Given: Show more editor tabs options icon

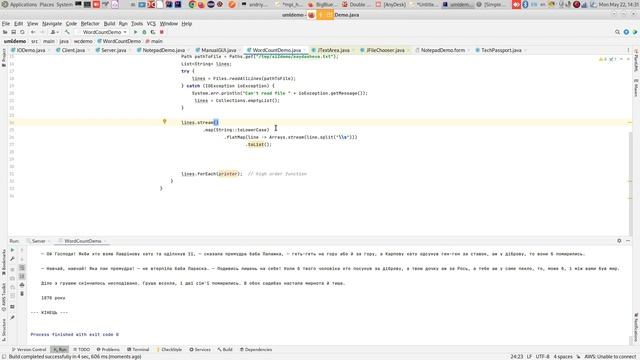Looking at the screenshot, I should pos(628,50).
